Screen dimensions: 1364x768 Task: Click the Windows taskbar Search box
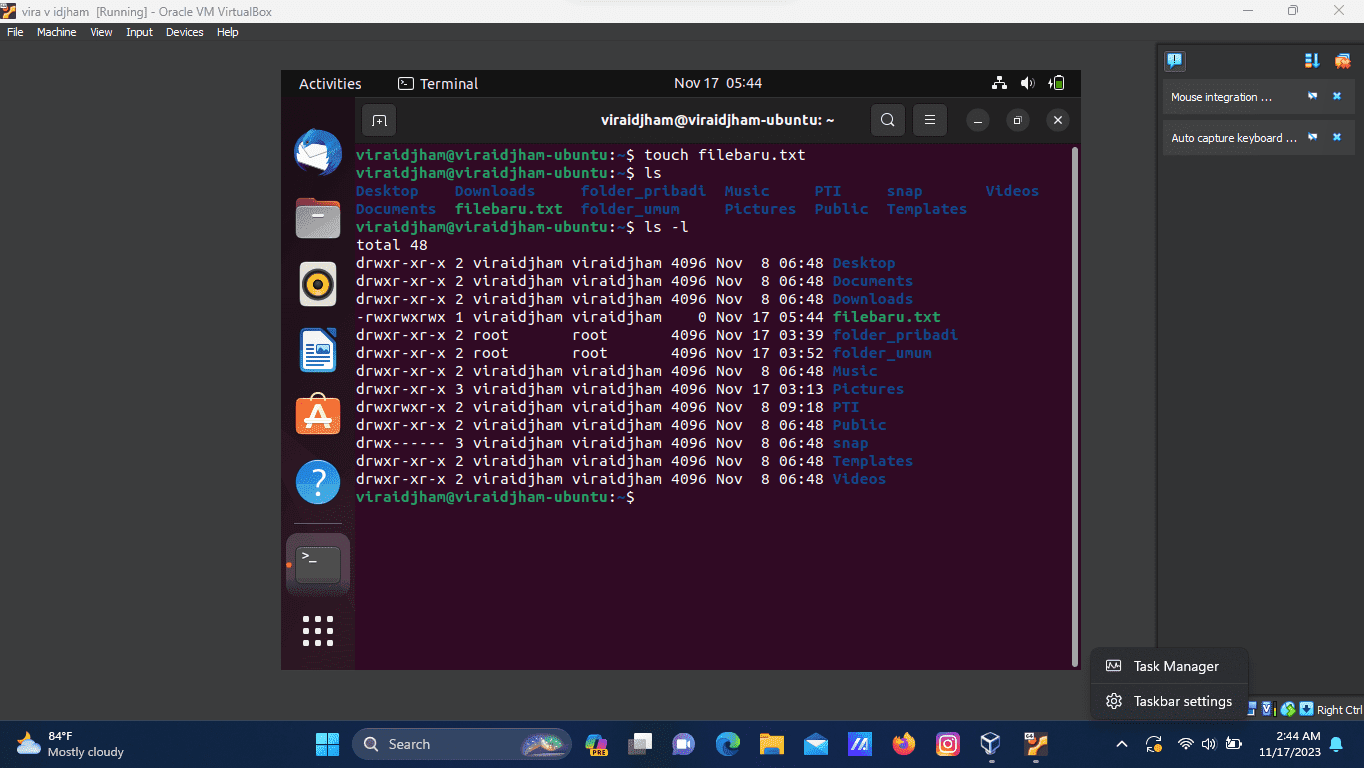pyautogui.click(x=462, y=744)
